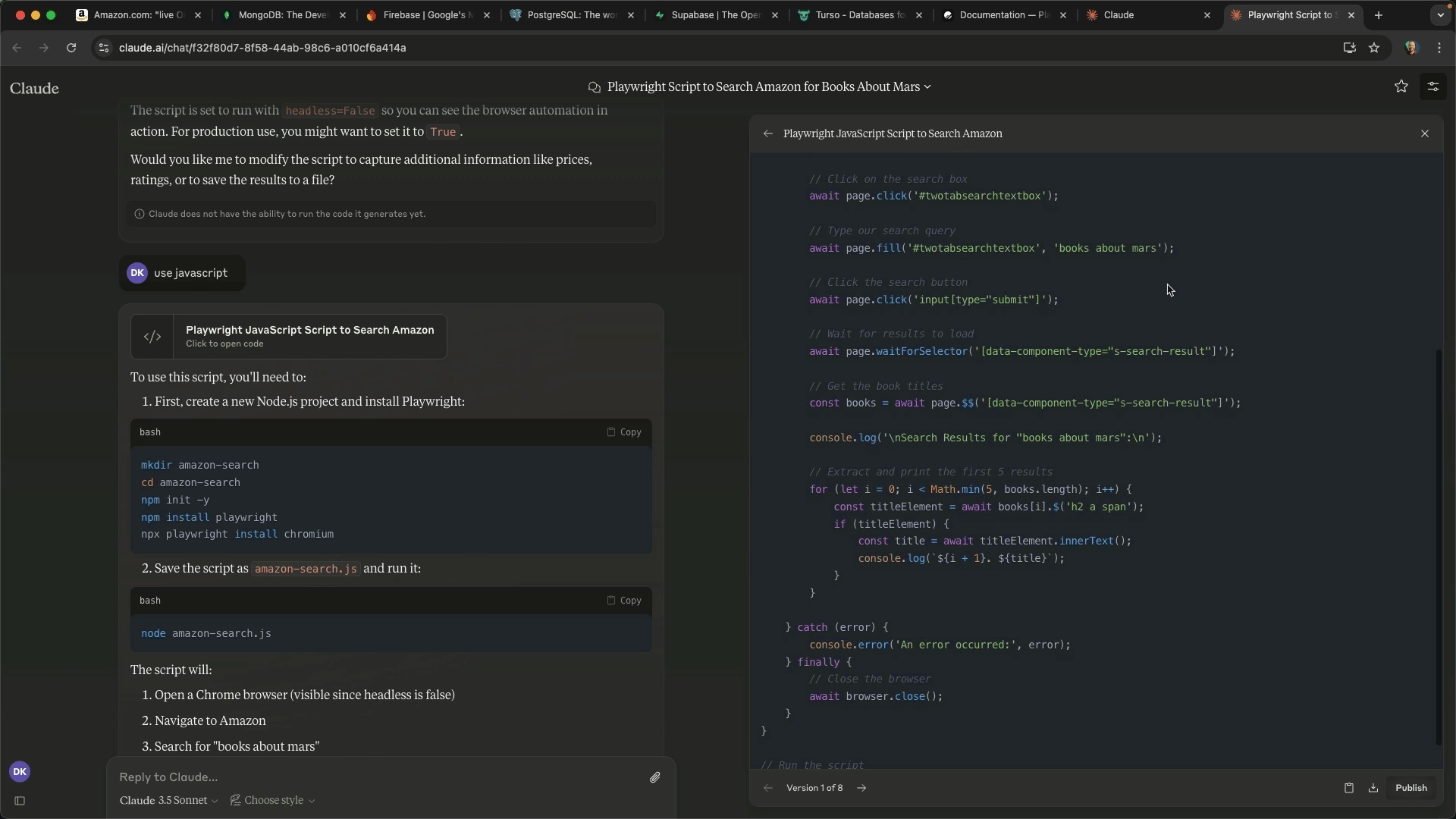Open the Playwright JavaScript Script artifact card
The width and height of the screenshot is (1456, 819).
(289, 337)
